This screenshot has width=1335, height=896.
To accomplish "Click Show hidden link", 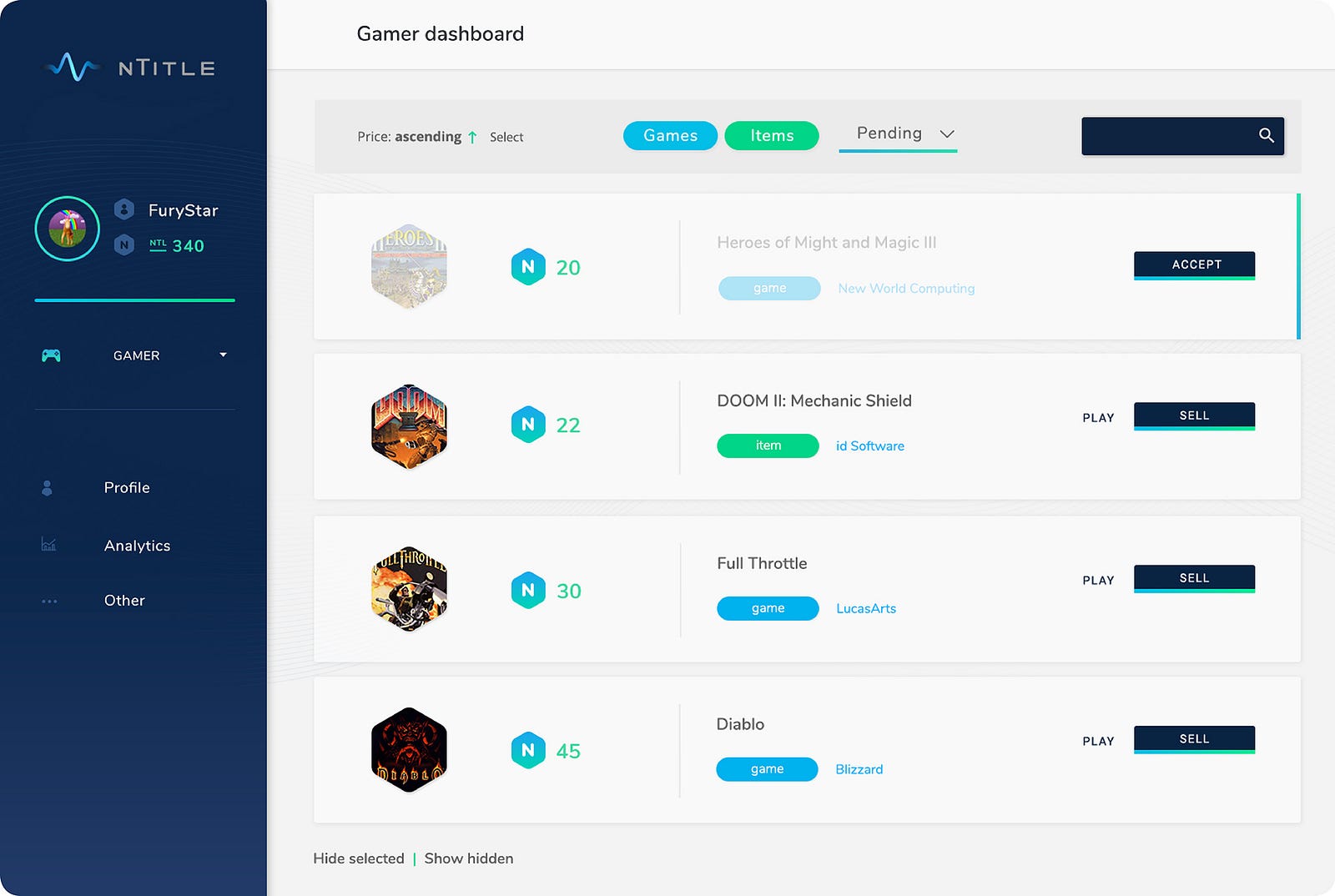I will (469, 858).
